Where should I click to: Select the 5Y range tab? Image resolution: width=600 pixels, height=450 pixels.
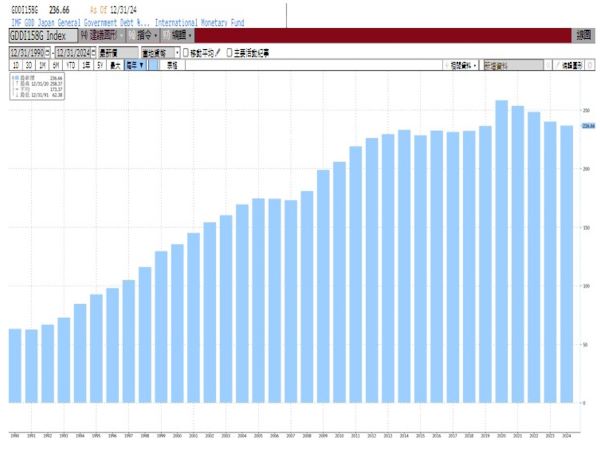100,65
